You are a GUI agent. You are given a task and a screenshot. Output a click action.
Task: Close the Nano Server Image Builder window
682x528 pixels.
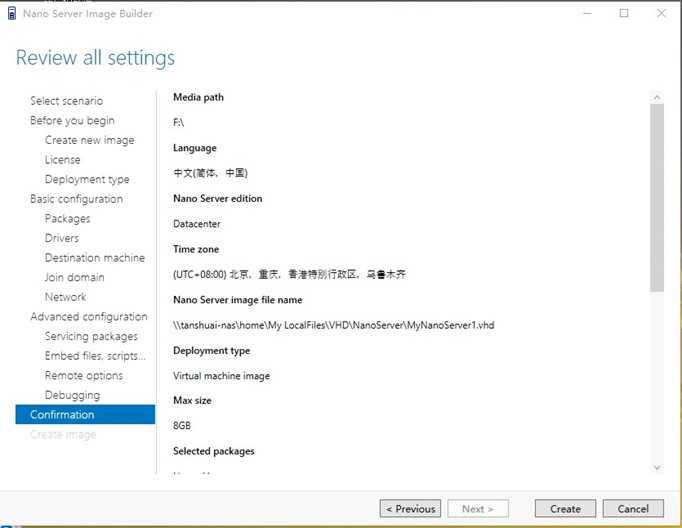pyautogui.click(x=661, y=13)
